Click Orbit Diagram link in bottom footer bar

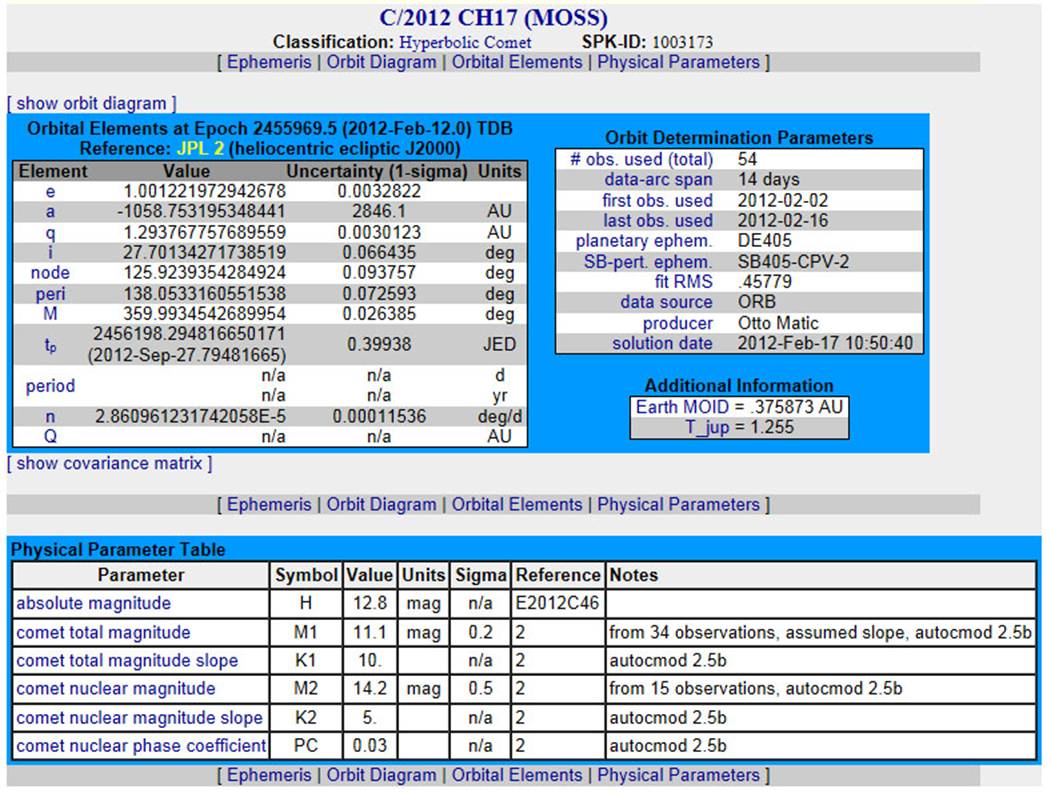(x=381, y=775)
